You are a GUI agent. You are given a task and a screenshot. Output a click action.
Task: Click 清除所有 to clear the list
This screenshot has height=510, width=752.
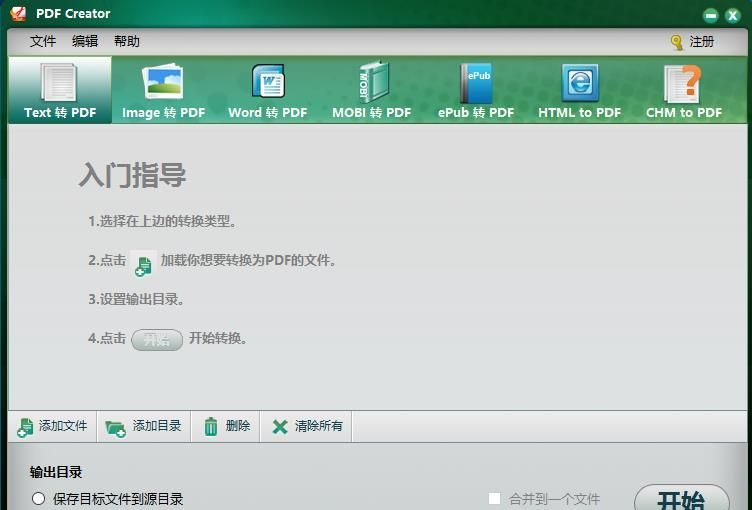tap(307, 426)
